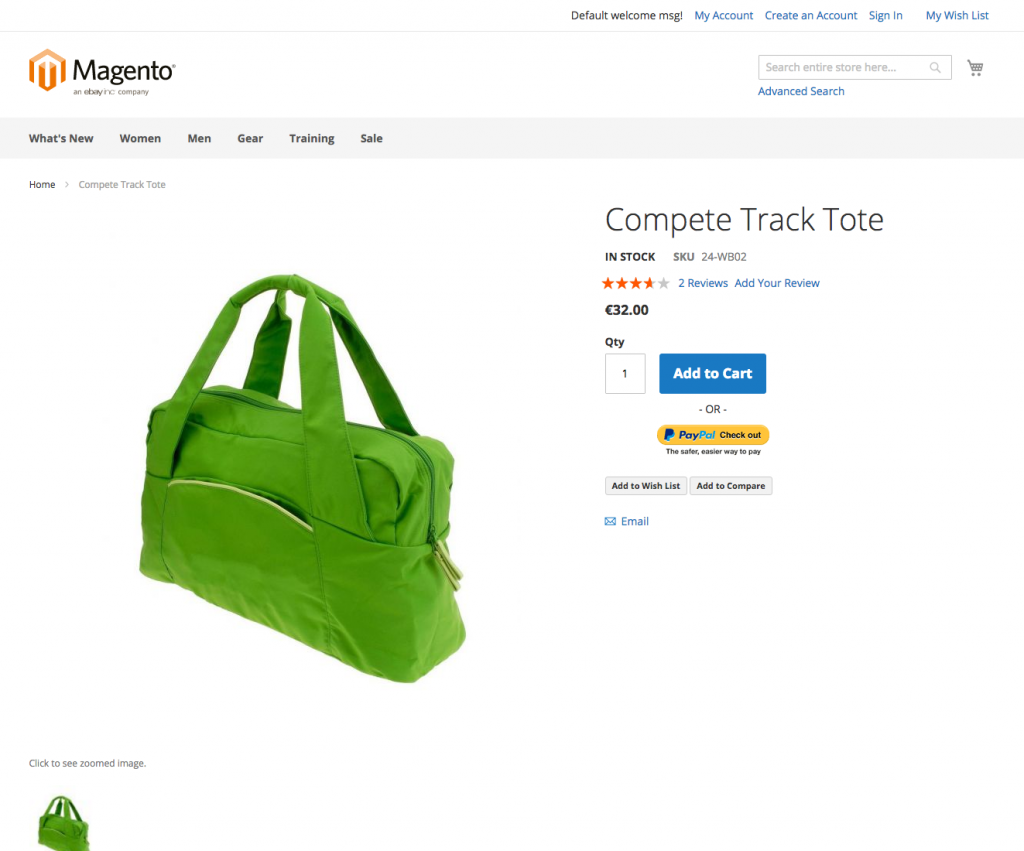Image resolution: width=1024 pixels, height=851 pixels.
Task: Click the star rating summary
Action: point(635,283)
